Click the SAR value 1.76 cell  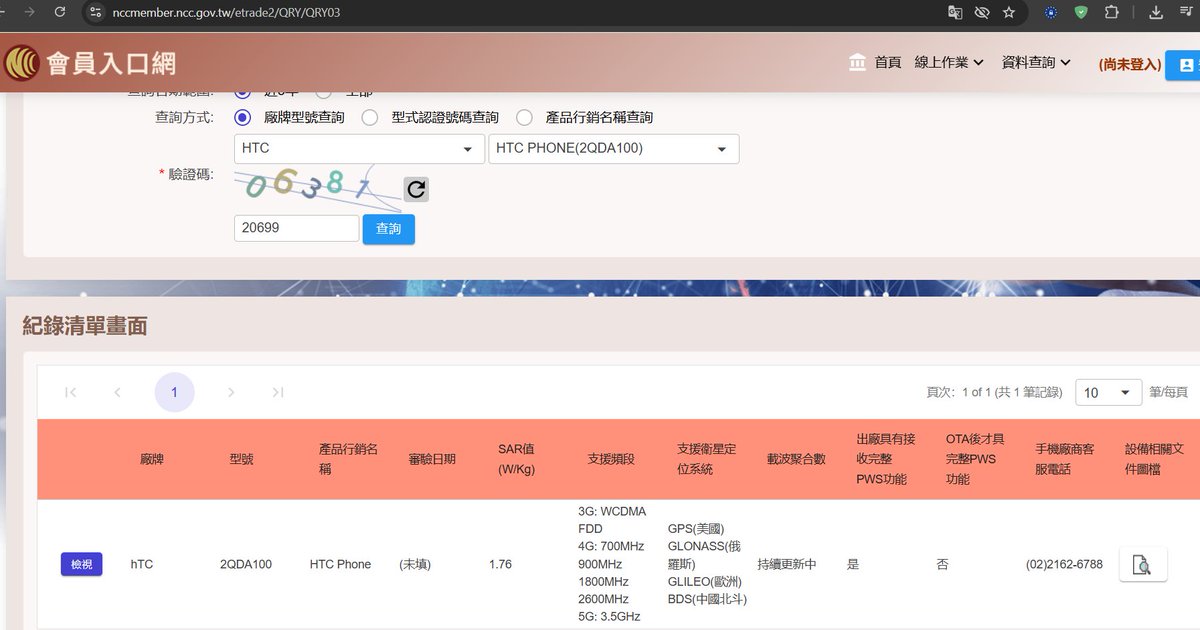point(500,564)
